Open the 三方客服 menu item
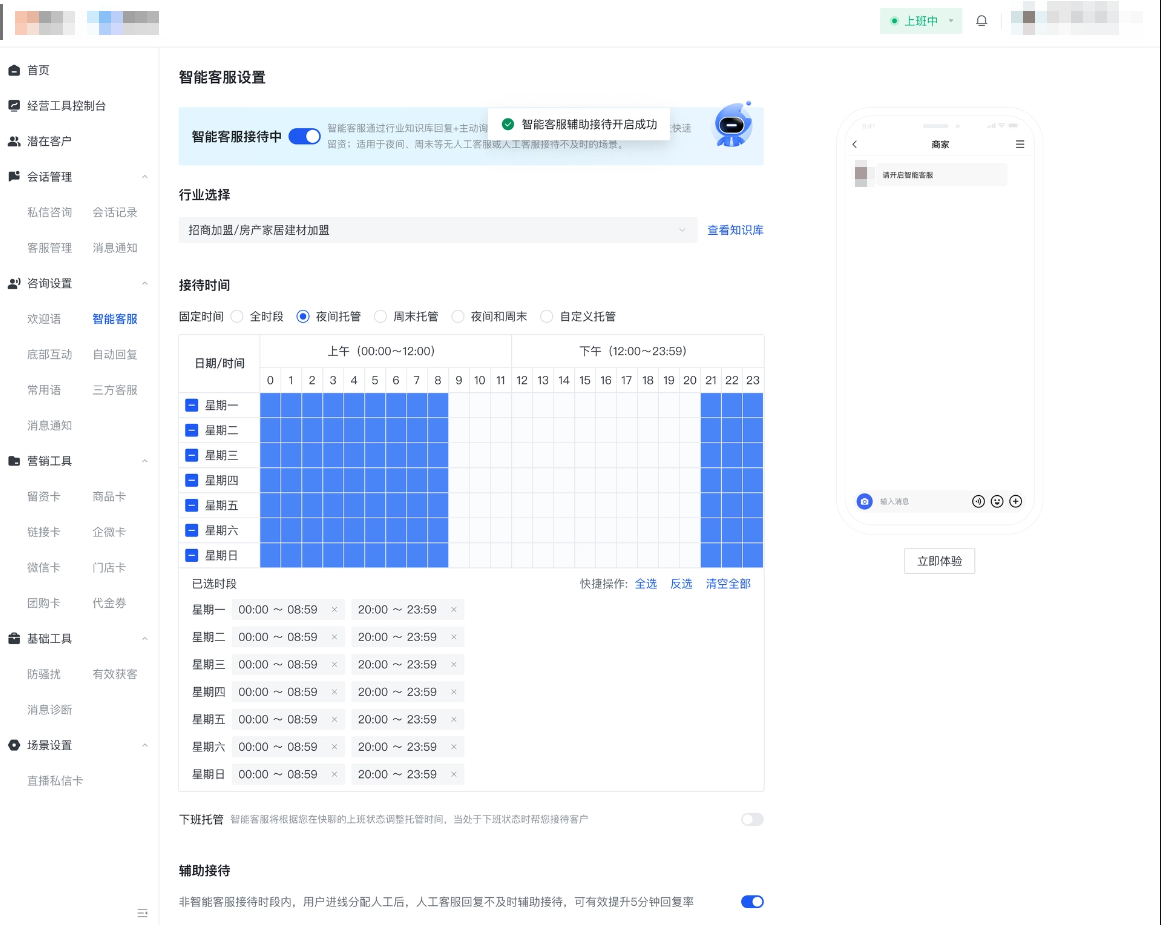The width and height of the screenshot is (1161, 925). (115, 390)
